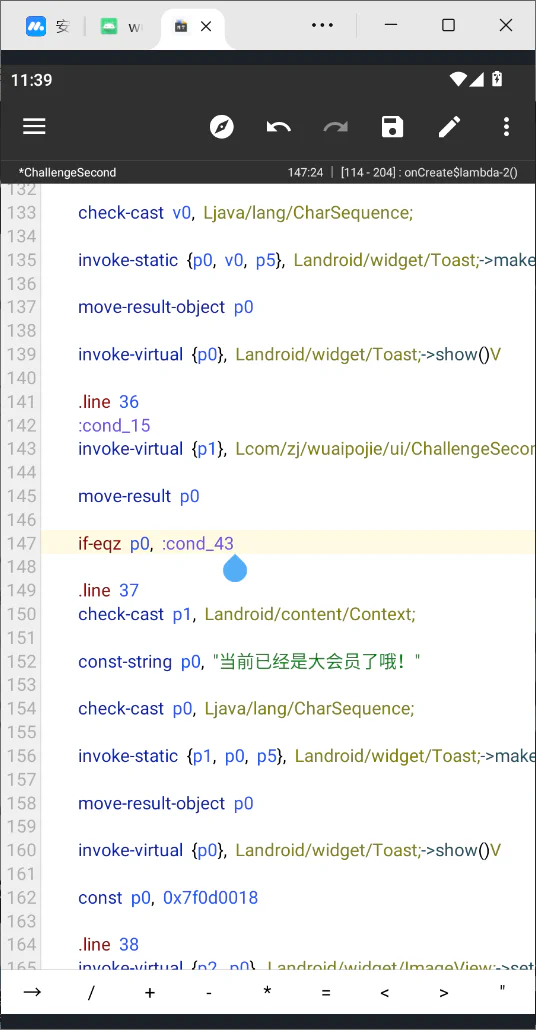Insert slash symbol from shortcut bar
The width and height of the screenshot is (536, 1030).
pos(91,992)
